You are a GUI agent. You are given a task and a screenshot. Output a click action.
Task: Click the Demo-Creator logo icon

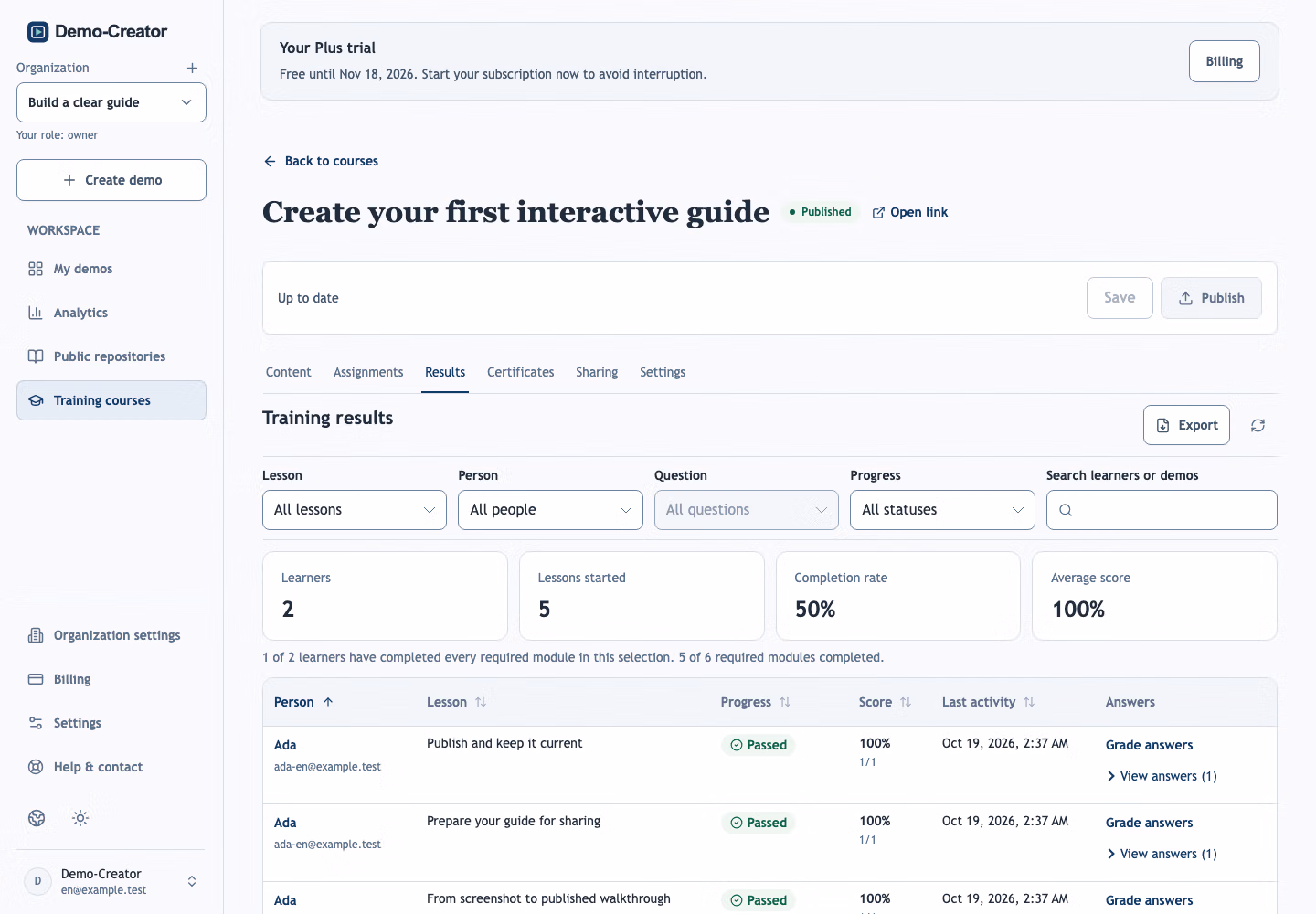(37, 32)
